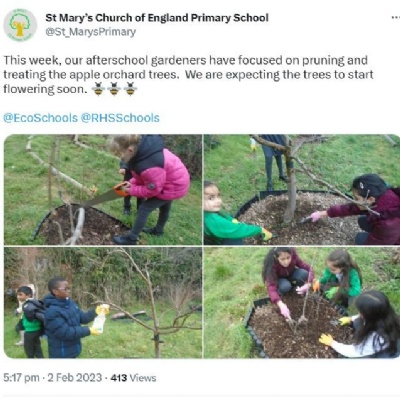Open photo of children mulching around a tree trunk

click(302, 190)
